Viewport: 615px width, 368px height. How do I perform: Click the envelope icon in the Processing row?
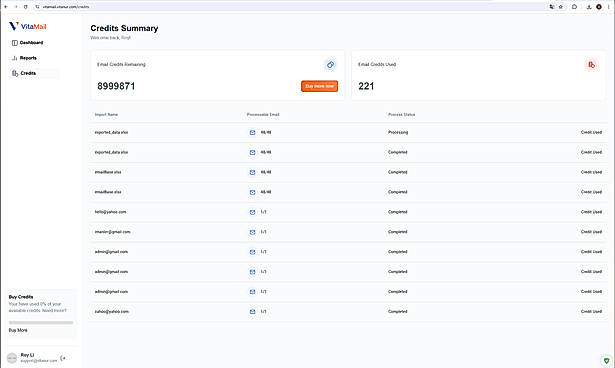[x=252, y=133]
